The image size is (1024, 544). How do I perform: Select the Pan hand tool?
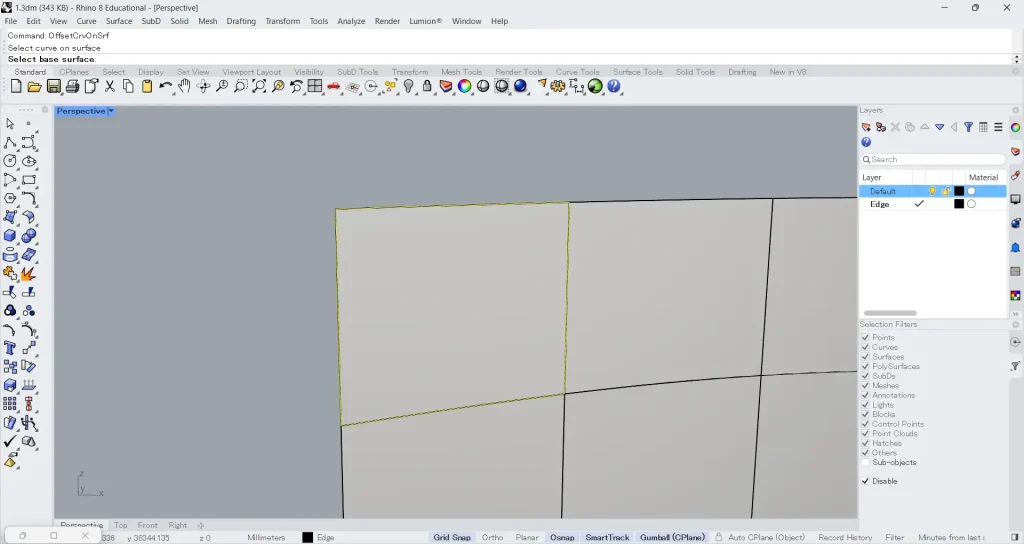[184, 86]
